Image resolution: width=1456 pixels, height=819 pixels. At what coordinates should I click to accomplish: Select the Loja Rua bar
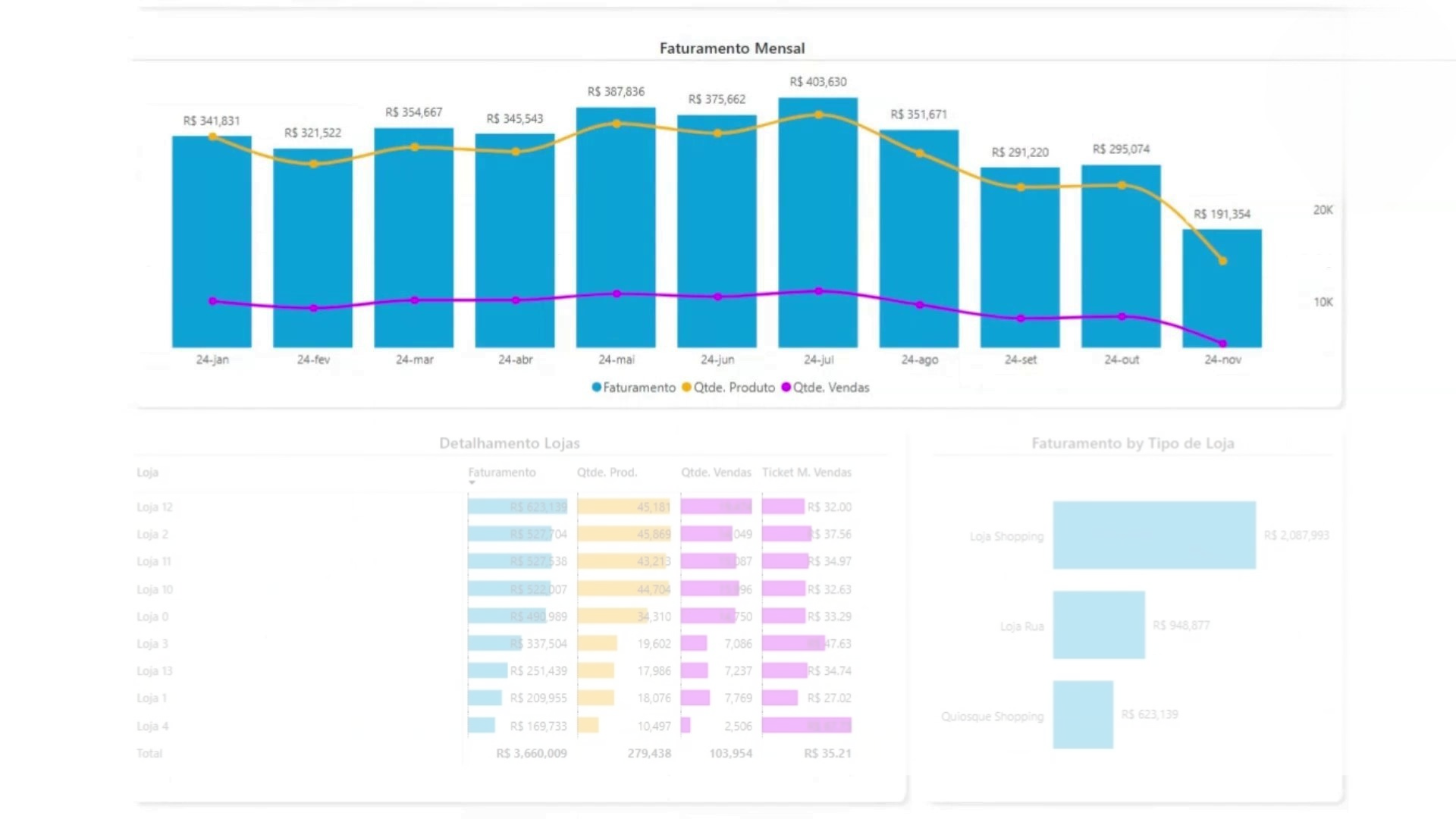pos(1098,625)
